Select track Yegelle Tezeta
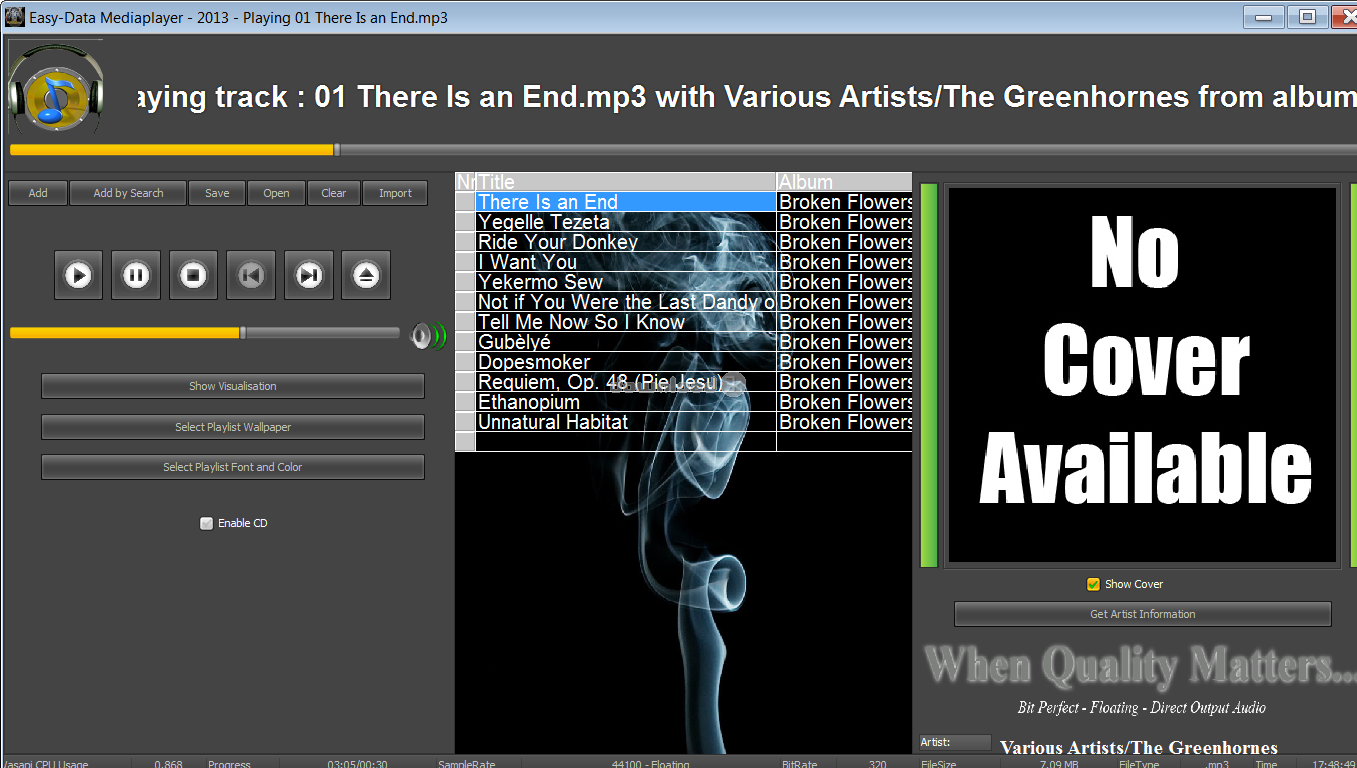Viewport: 1357px width, 768px height. [x=626, y=222]
